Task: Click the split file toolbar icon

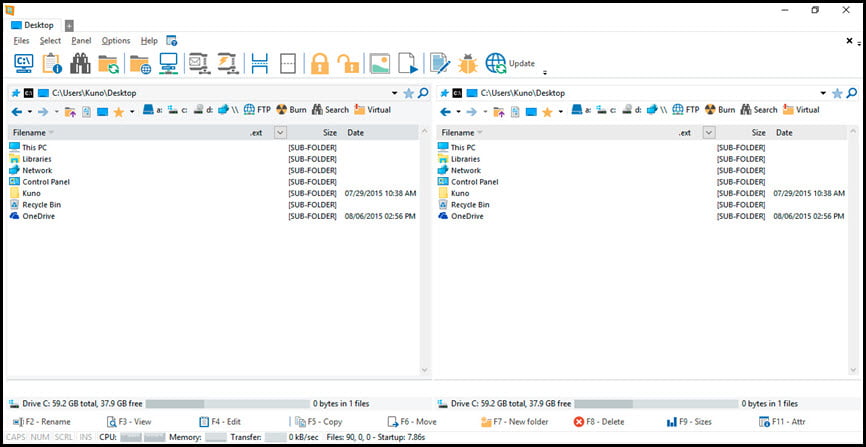Action: click(x=260, y=64)
